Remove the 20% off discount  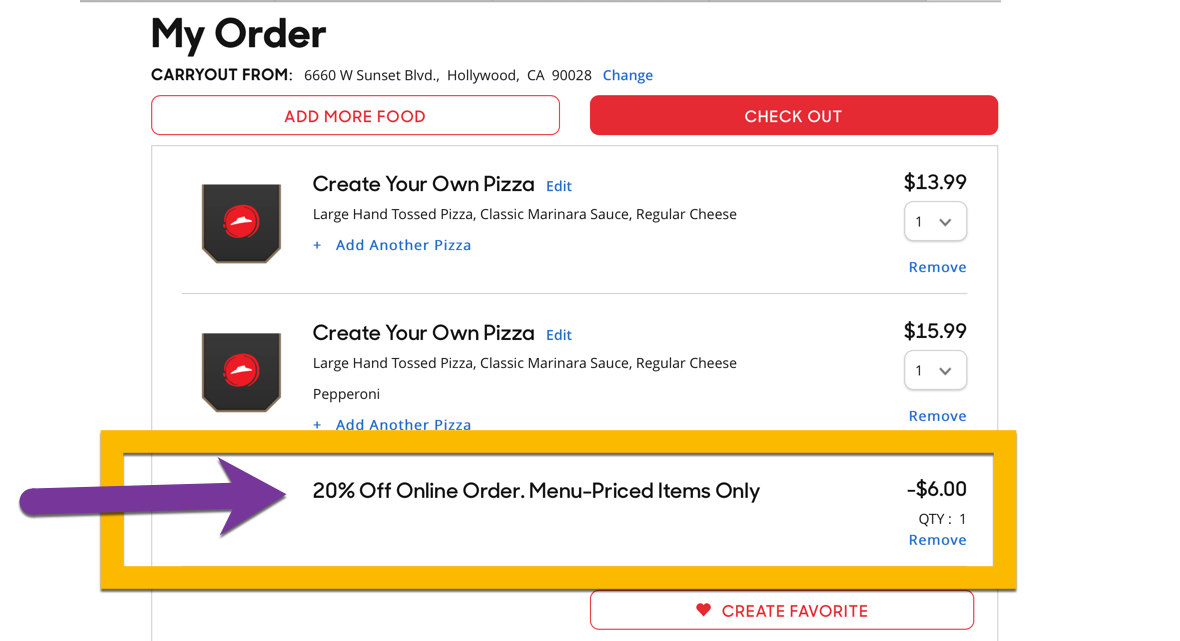937,540
